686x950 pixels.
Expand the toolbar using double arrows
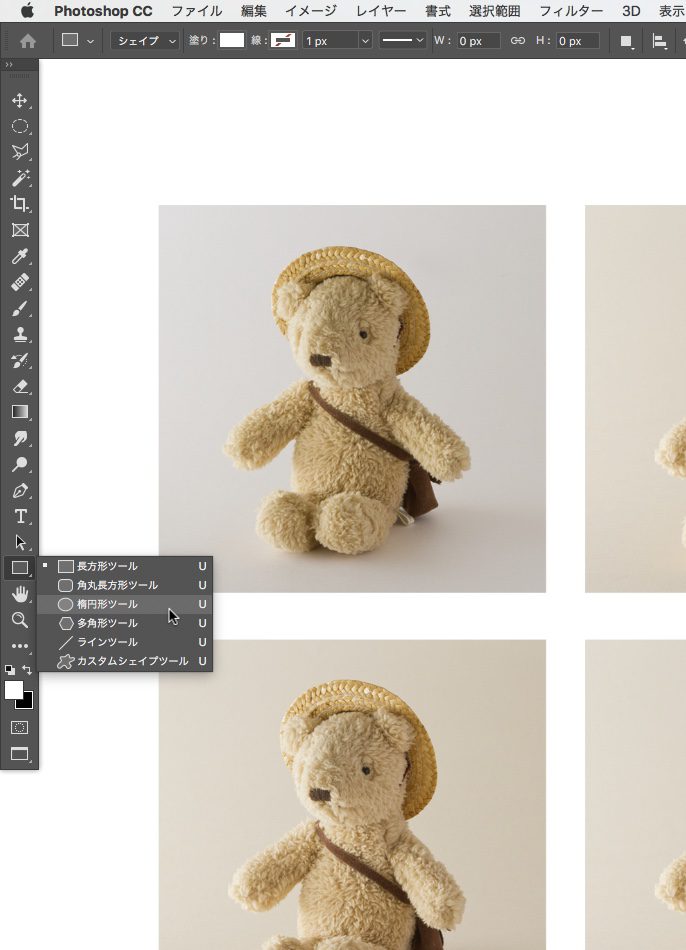coord(8,64)
